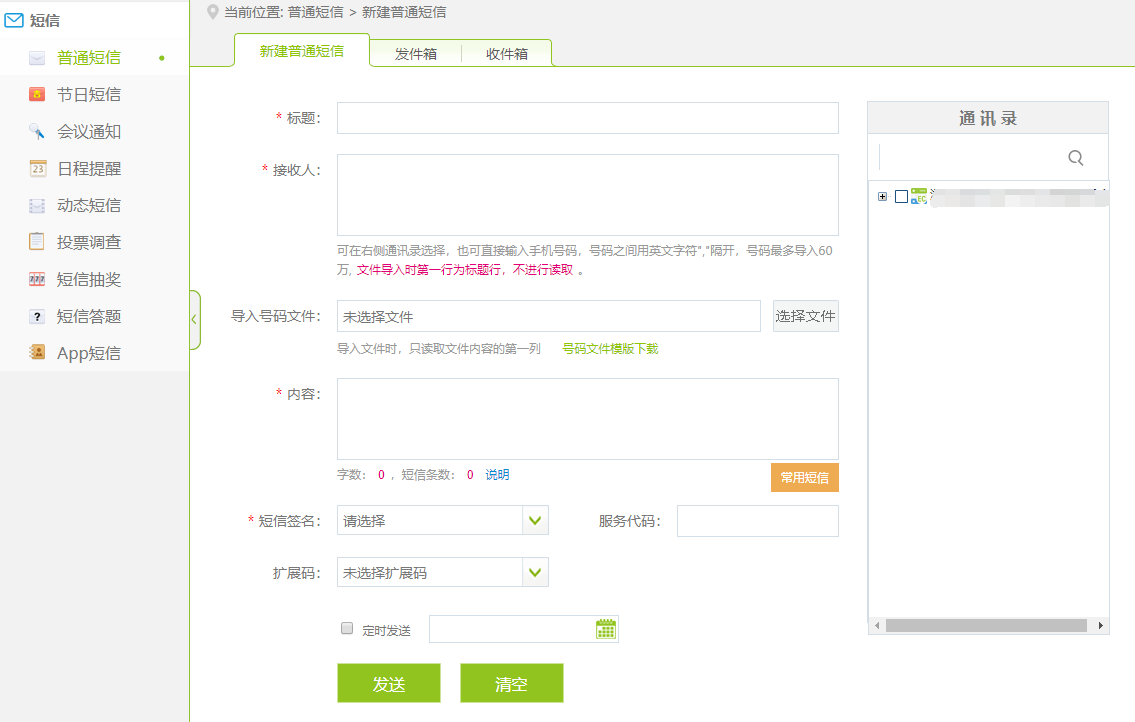Screen dimensions: 1135x722
Task: Click the location pin icon beside 当前位置
Action: (x=213, y=12)
